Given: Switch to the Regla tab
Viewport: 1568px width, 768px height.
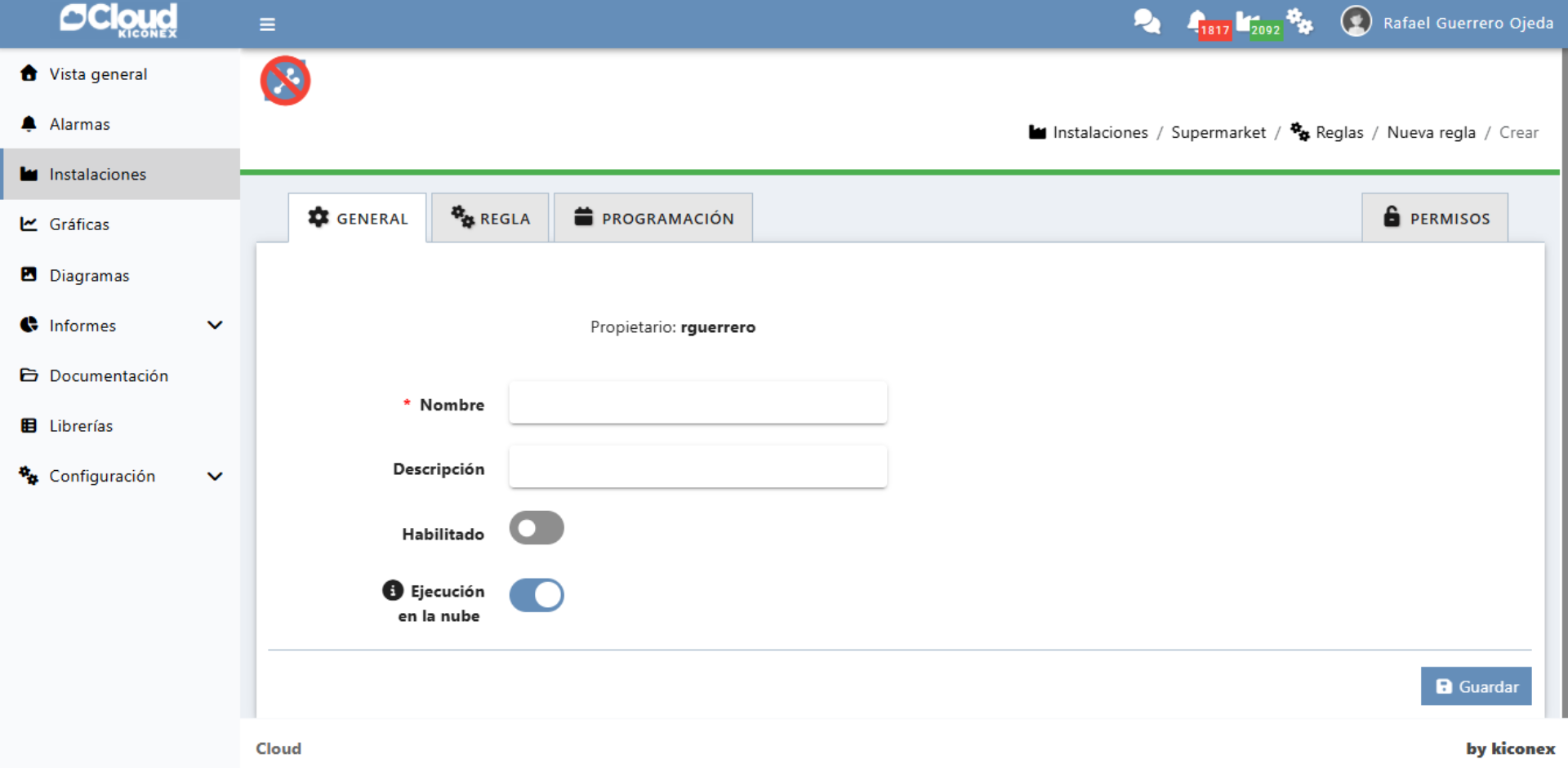Looking at the screenshot, I should coord(490,219).
